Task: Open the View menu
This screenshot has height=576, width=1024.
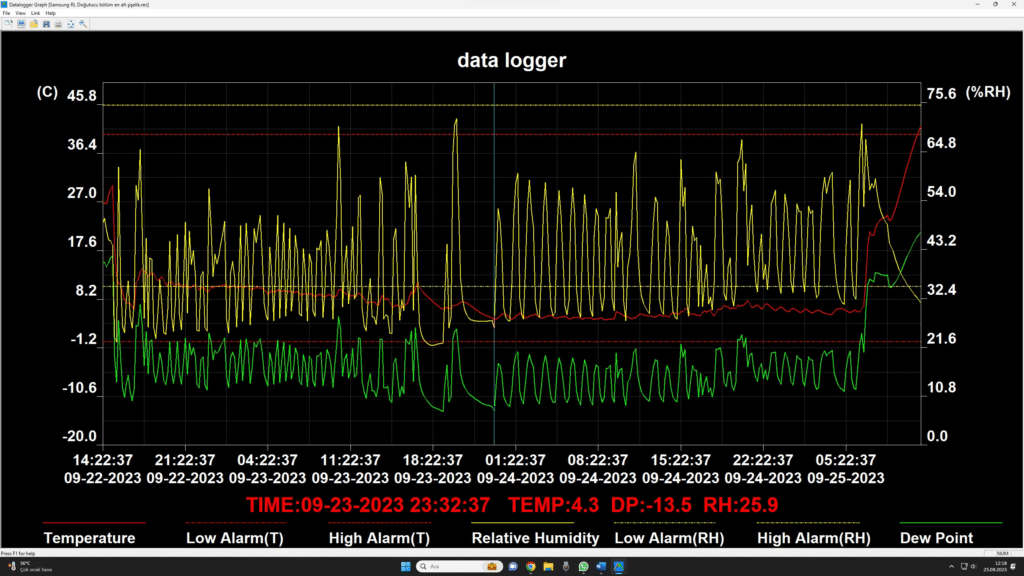Action: (x=20, y=13)
